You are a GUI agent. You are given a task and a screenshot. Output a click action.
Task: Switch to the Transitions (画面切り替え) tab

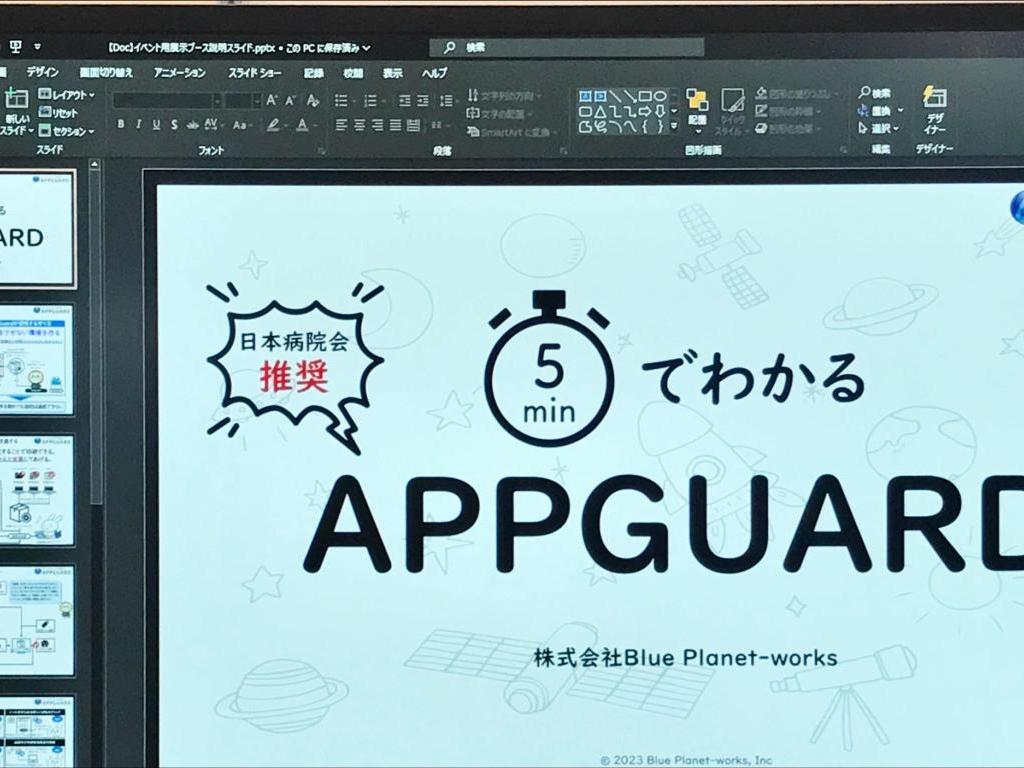[x=106, y=72]
